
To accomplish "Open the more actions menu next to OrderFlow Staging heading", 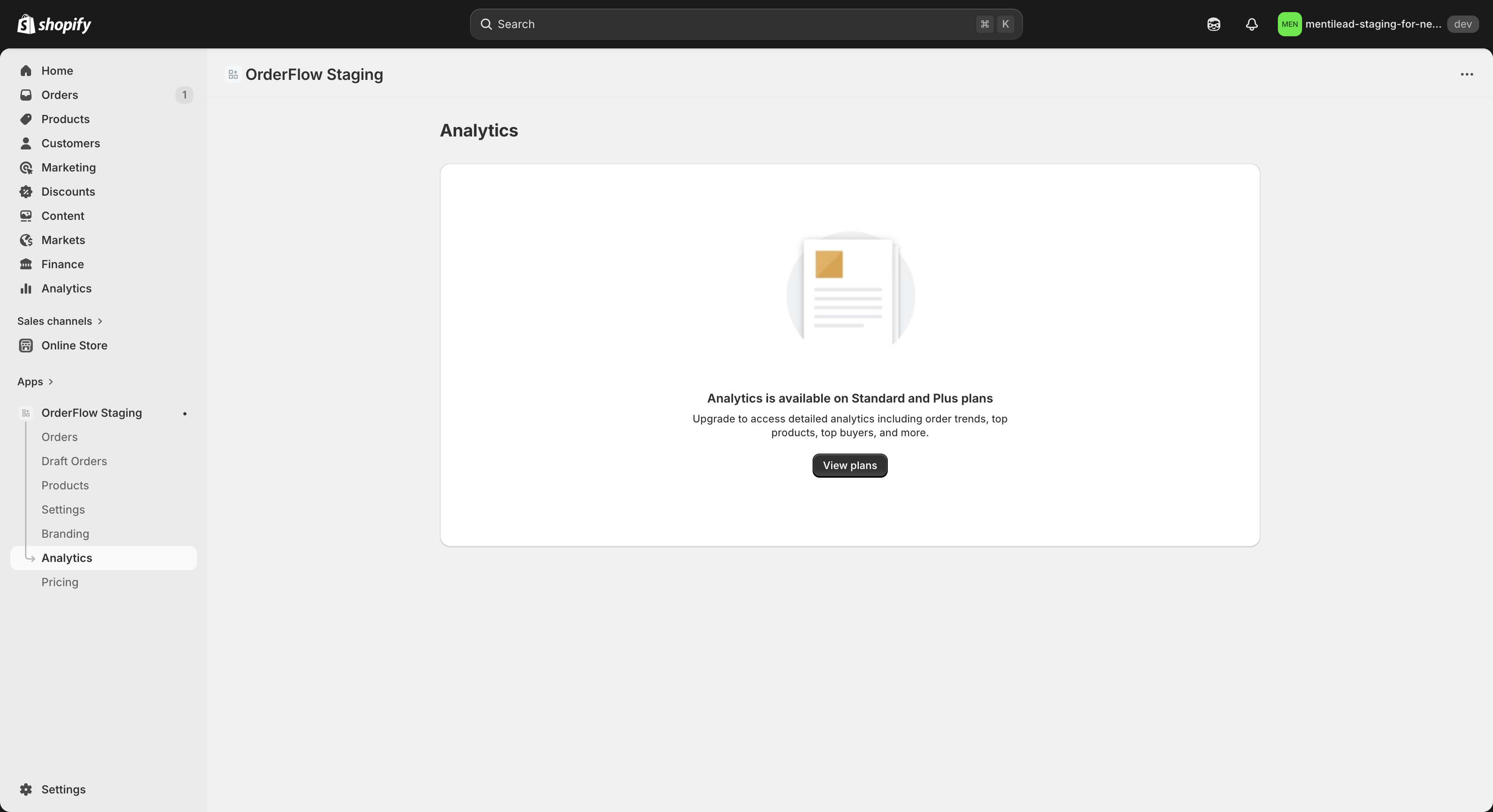I will pos(1466,75).
